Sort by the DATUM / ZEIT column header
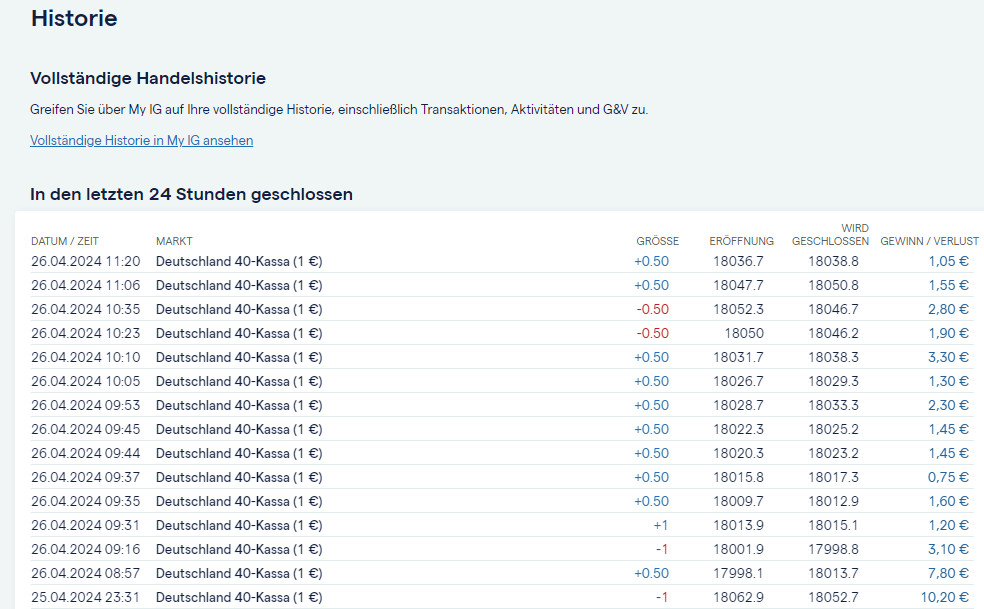The width and height of the screenshot is (984, 609). click(x=65, y=241)
